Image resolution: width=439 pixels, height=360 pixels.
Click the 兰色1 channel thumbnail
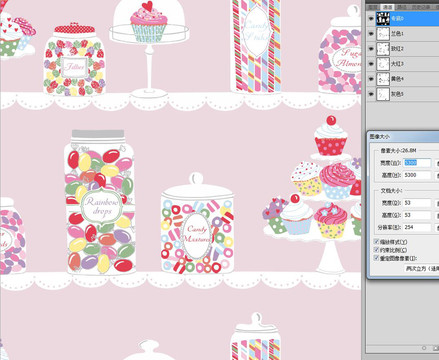tap(383, 34)
